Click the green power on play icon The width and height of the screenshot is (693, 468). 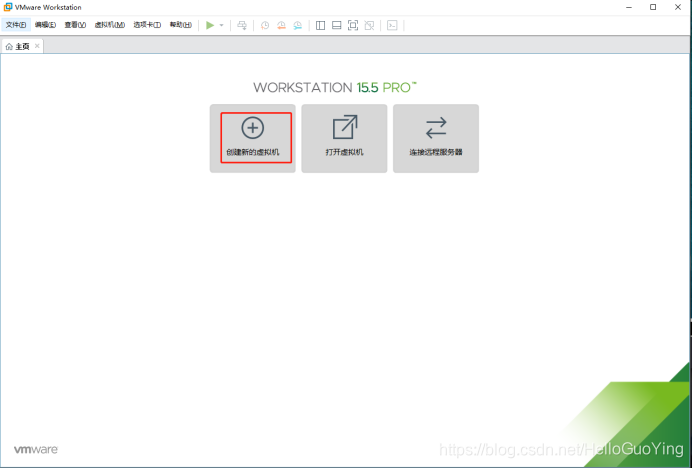(x=210, y=25)
